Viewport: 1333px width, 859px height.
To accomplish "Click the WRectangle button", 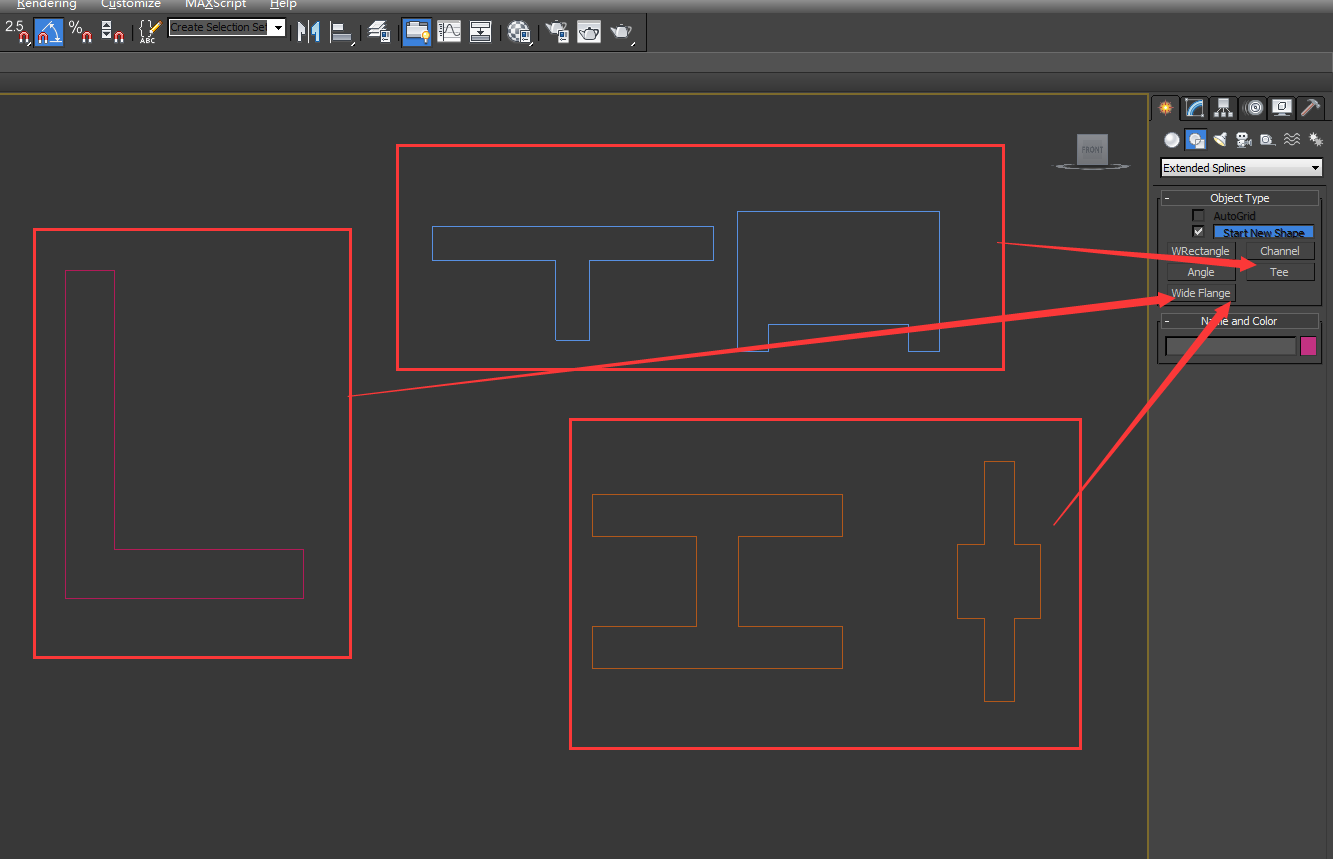I will 1201,251.
